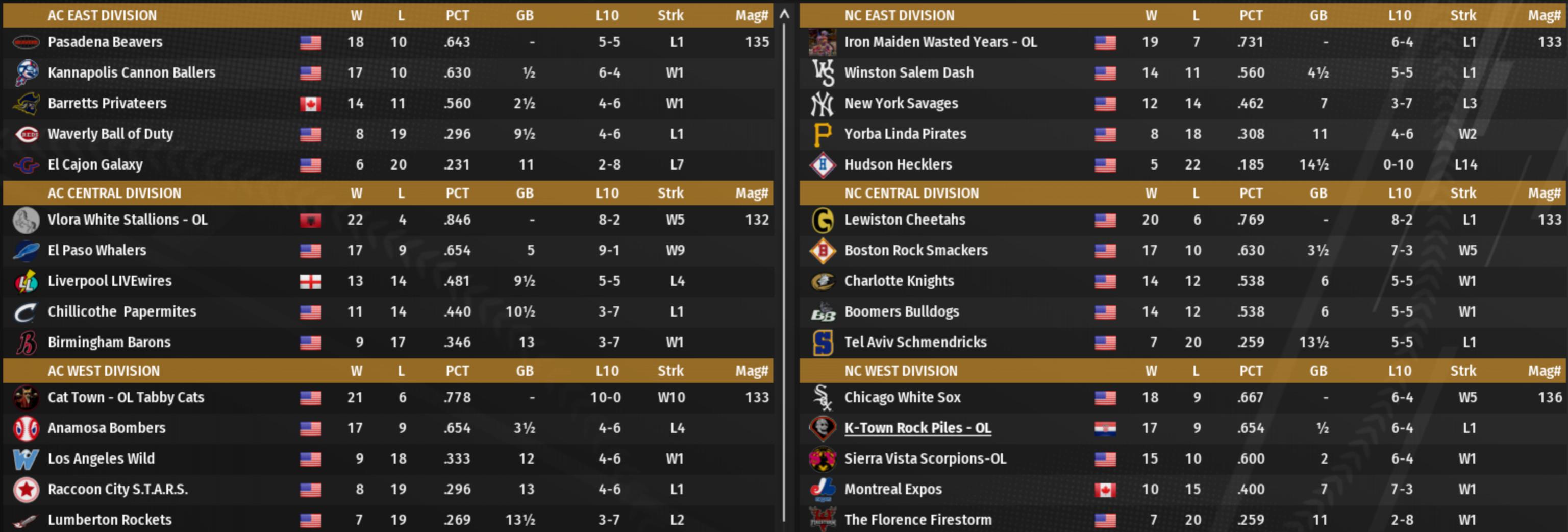This screenshot has width=1568, height=532.
Task: Sort NC East Division by L10 column
Action: tap(1400, 15)
